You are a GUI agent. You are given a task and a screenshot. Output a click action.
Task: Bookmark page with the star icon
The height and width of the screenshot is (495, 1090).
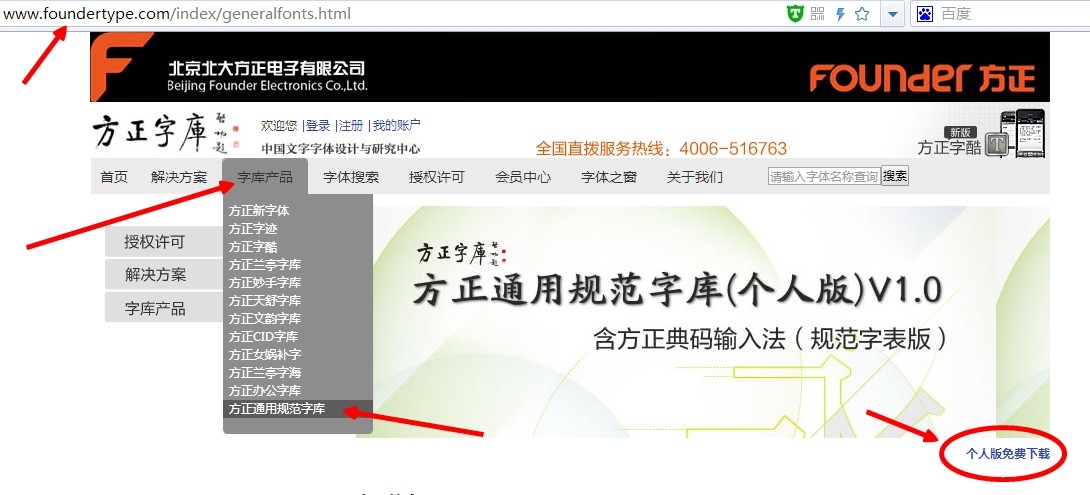click(x=862, y=13)
